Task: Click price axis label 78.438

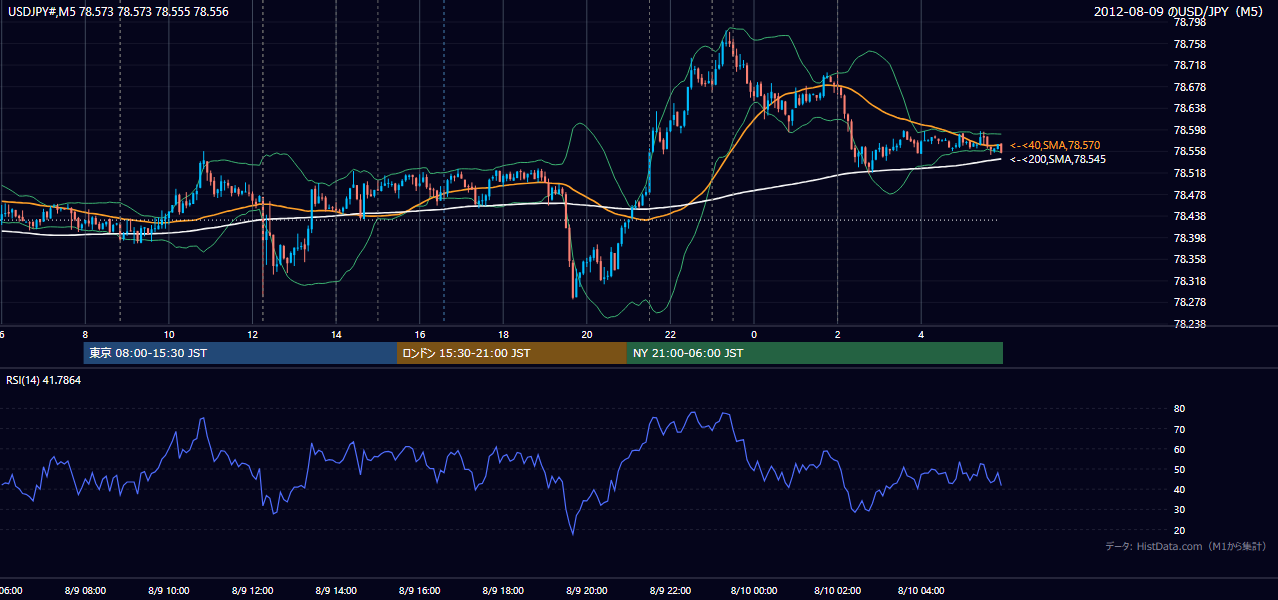Action: [1190, 216]
